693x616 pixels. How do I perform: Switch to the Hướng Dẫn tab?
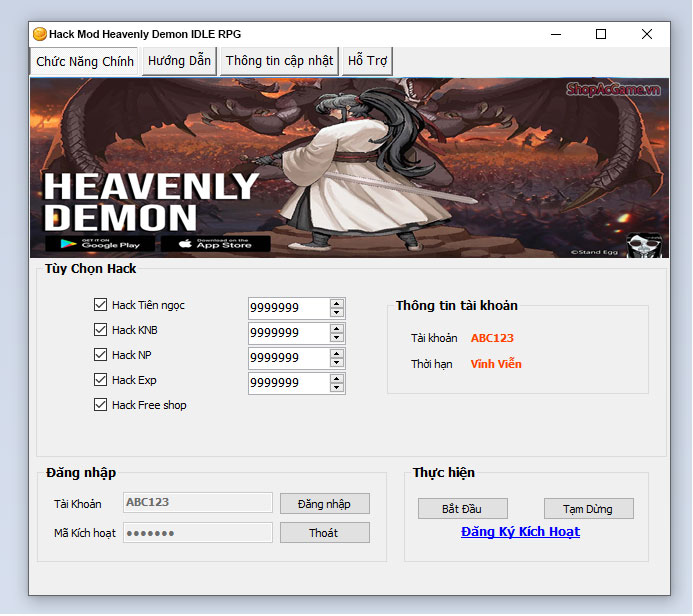tap(179, 61)
